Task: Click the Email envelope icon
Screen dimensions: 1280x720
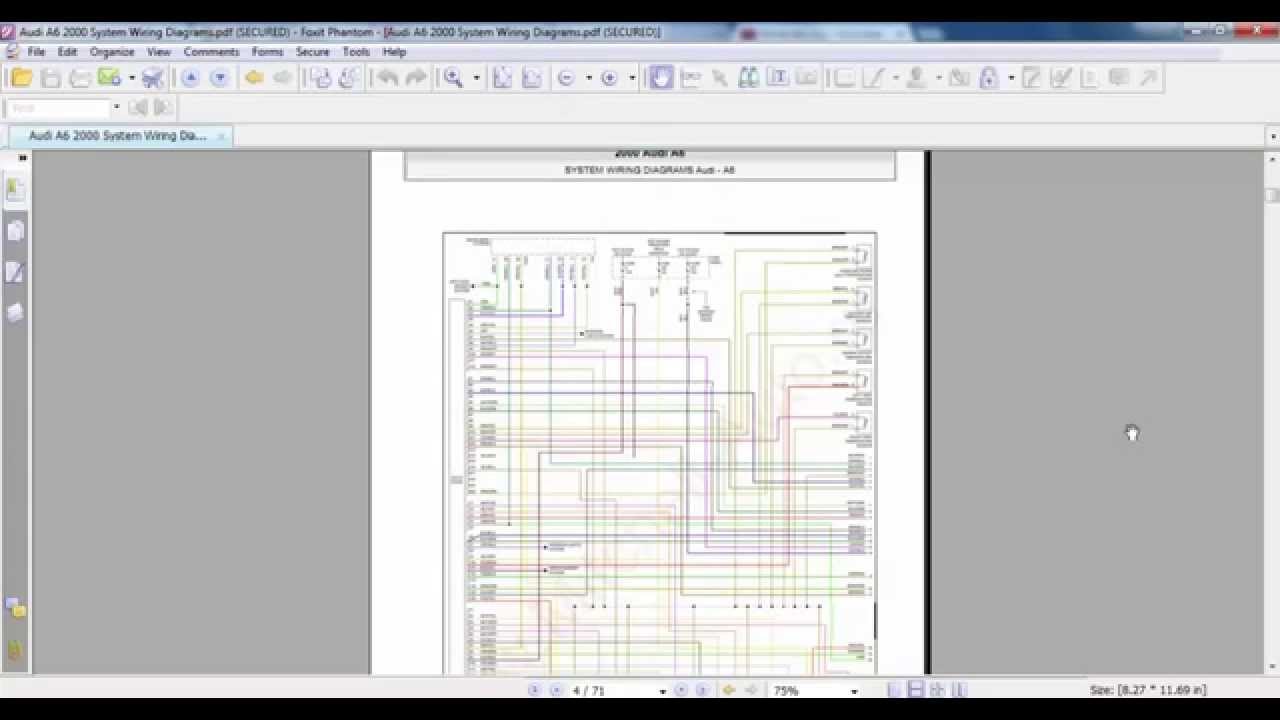Action: coord(109,78)
